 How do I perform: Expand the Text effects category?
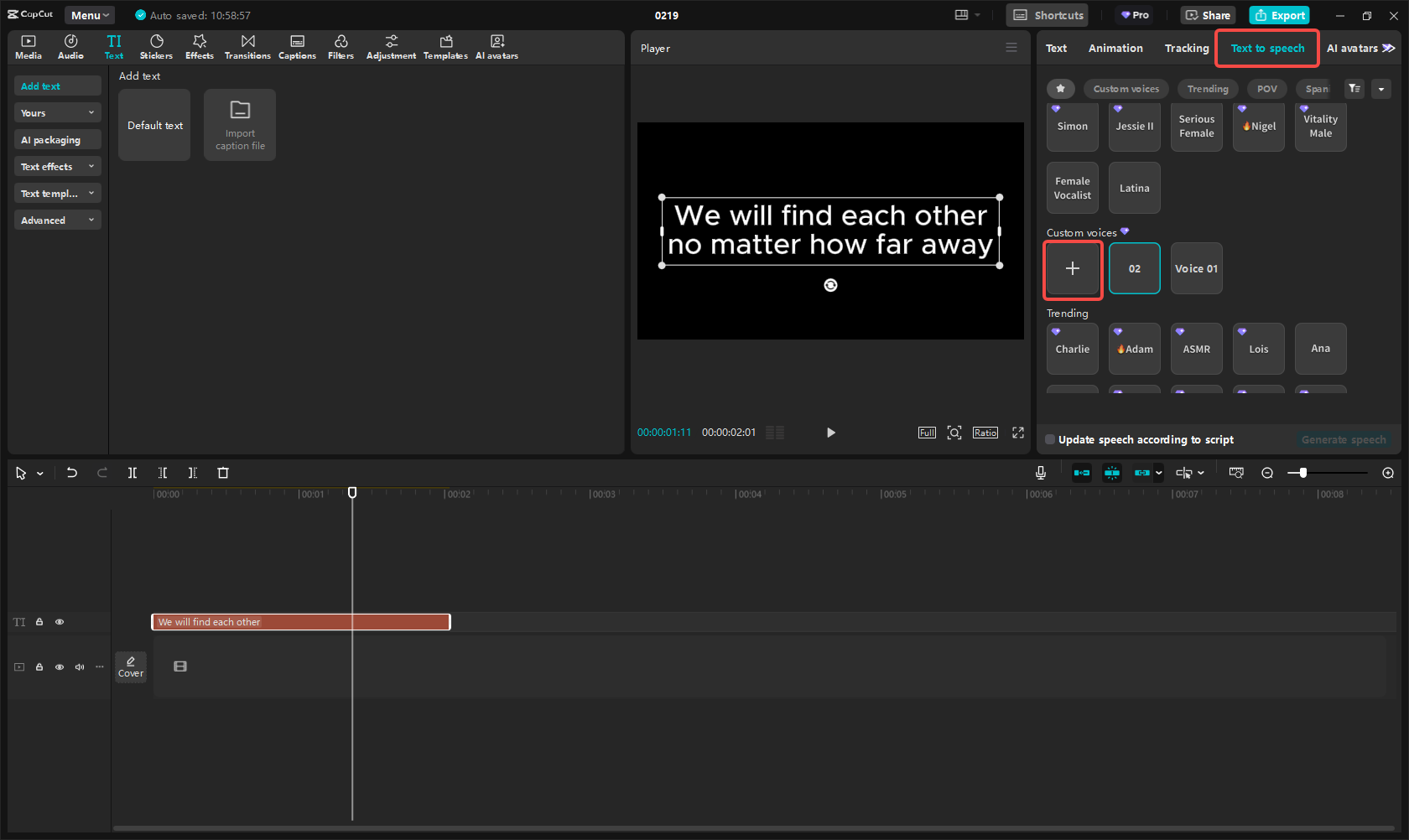pyautogui.click(x=57, y=167)
